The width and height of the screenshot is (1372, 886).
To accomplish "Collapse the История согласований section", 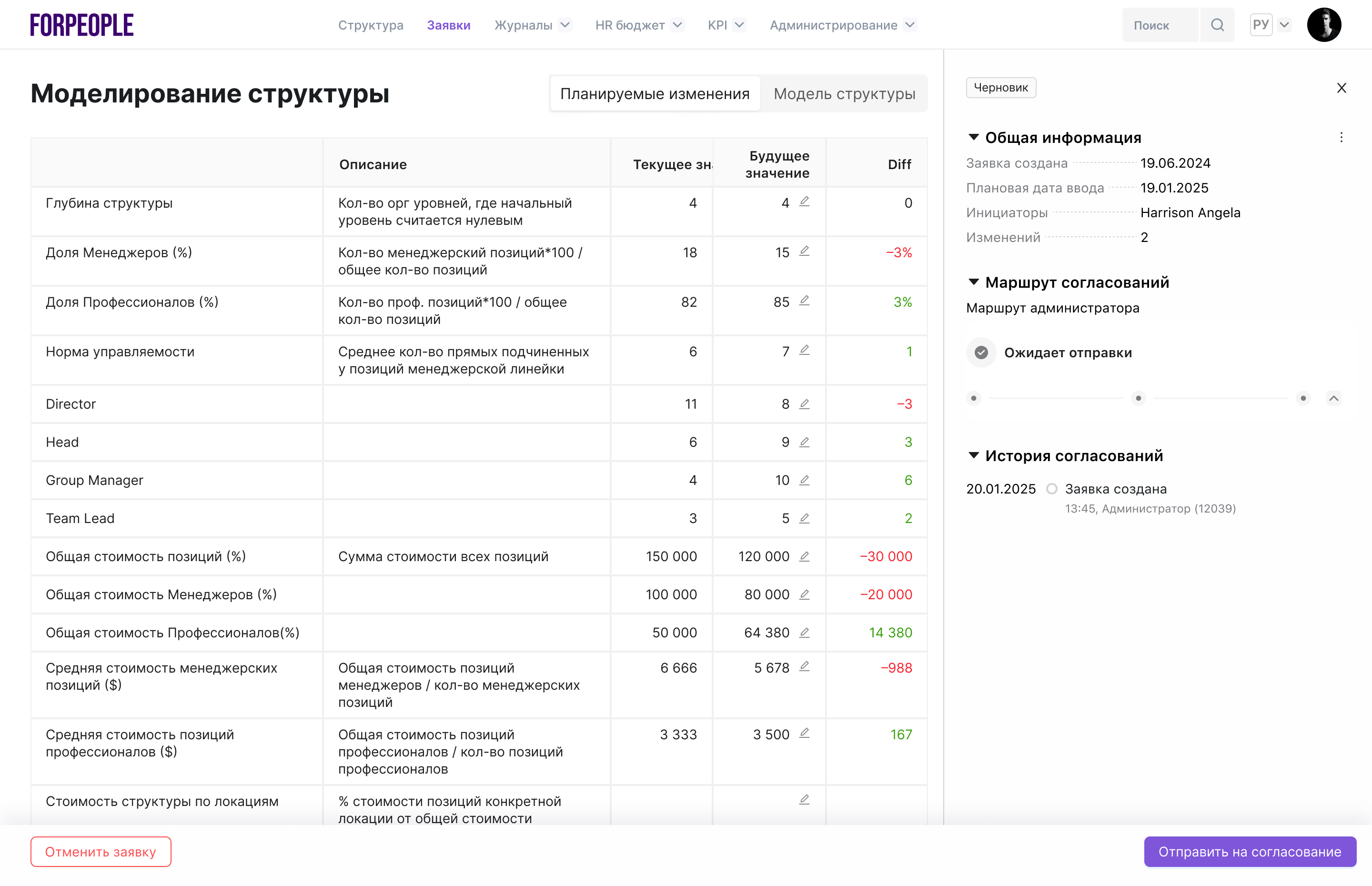I will click(973, 455).
